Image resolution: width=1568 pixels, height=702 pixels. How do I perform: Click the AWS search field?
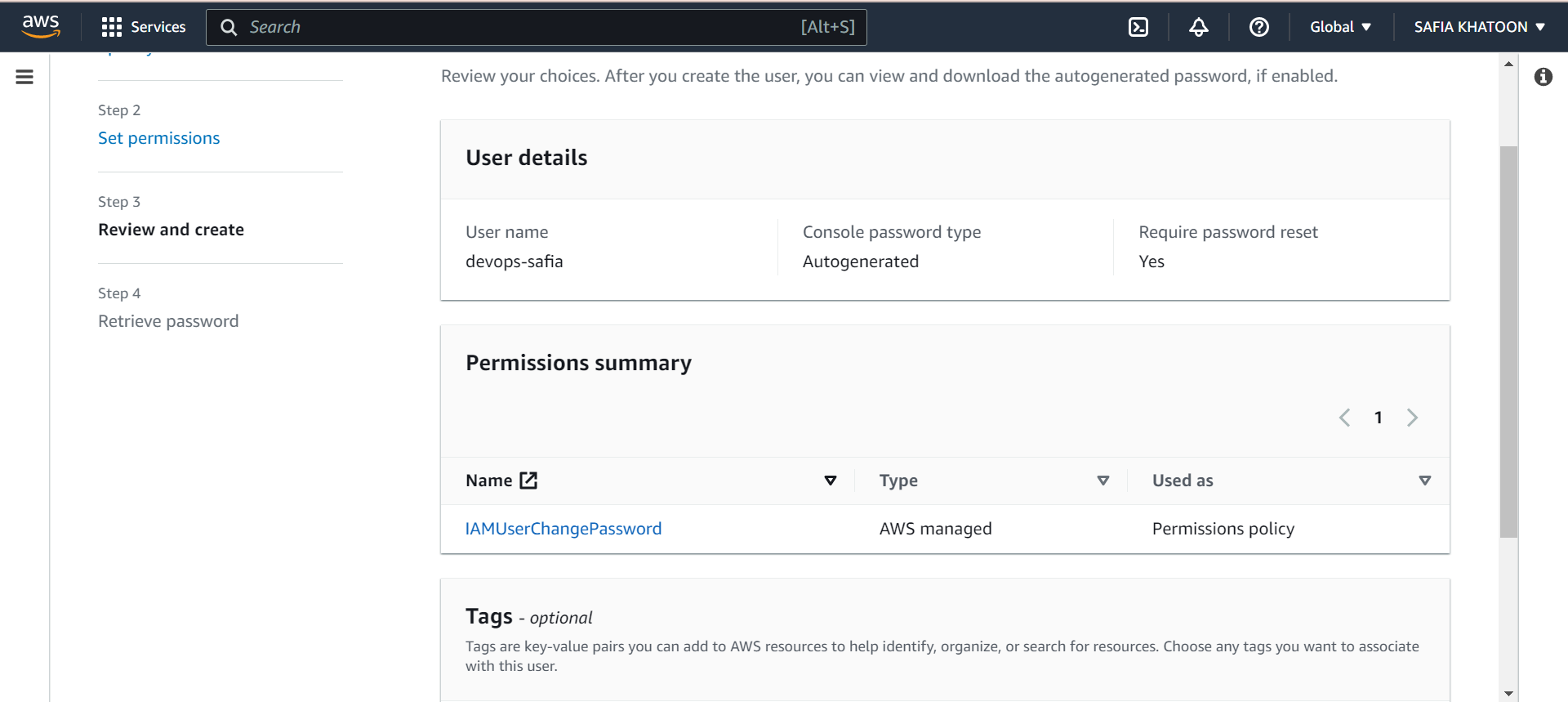pyautogui.click(x=537, y=27)
